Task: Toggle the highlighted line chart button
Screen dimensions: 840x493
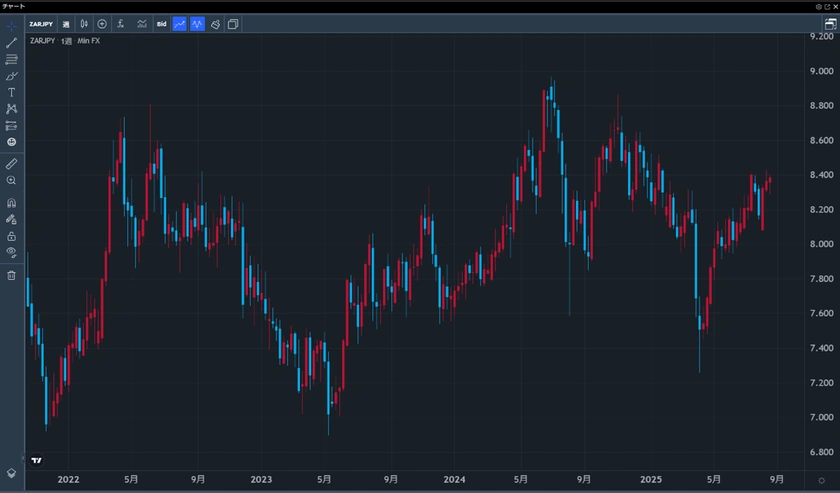Action: [179, 24]
